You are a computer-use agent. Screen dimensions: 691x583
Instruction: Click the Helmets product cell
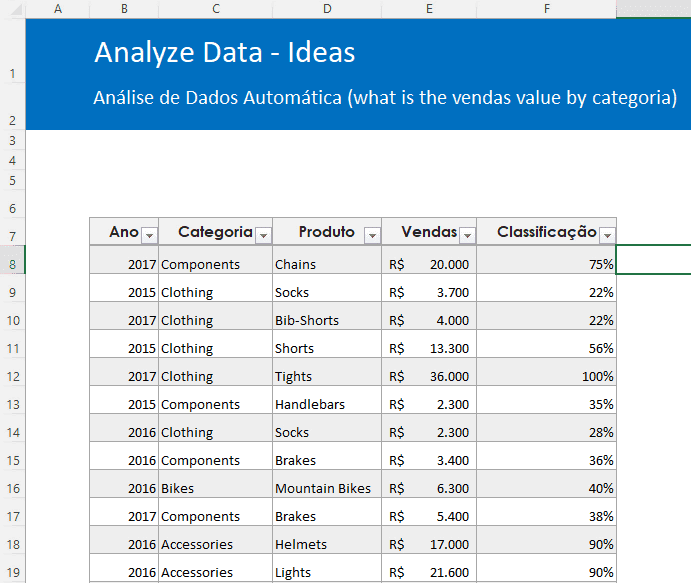(326, 544)
